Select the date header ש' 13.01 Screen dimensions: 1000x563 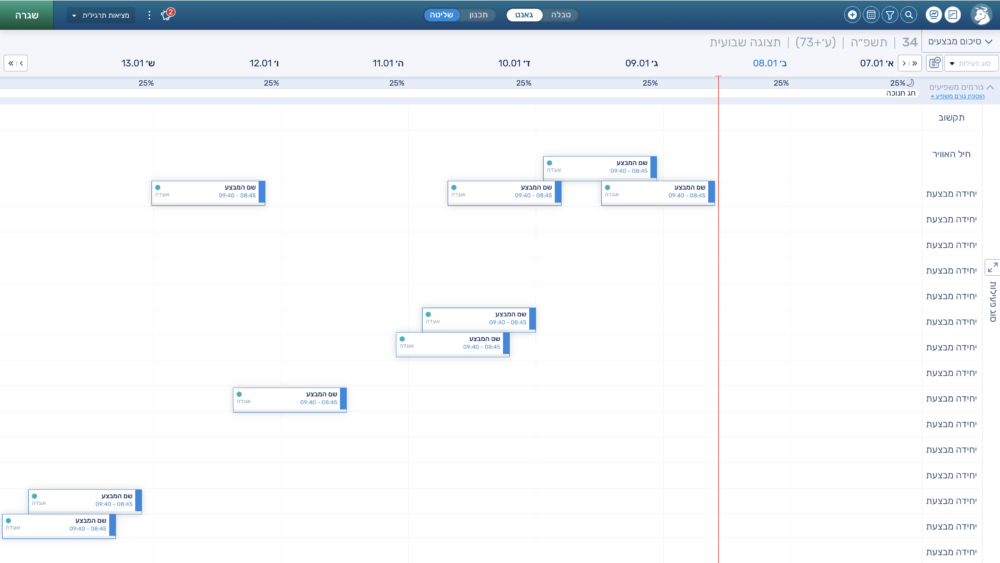point(138,63)
